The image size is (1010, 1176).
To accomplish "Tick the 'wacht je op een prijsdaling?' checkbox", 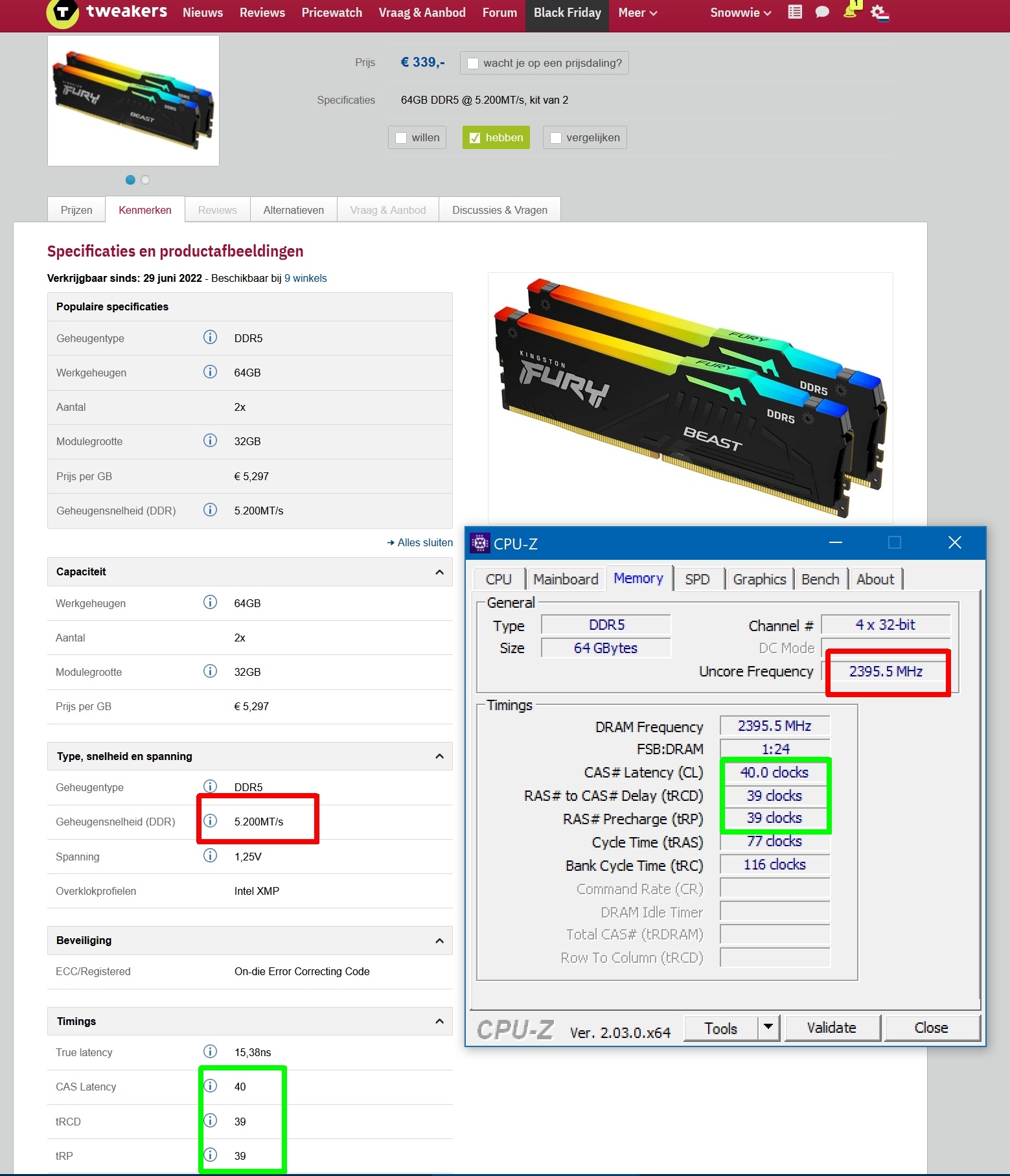I will pyautogui.click(x=473, y=63).
